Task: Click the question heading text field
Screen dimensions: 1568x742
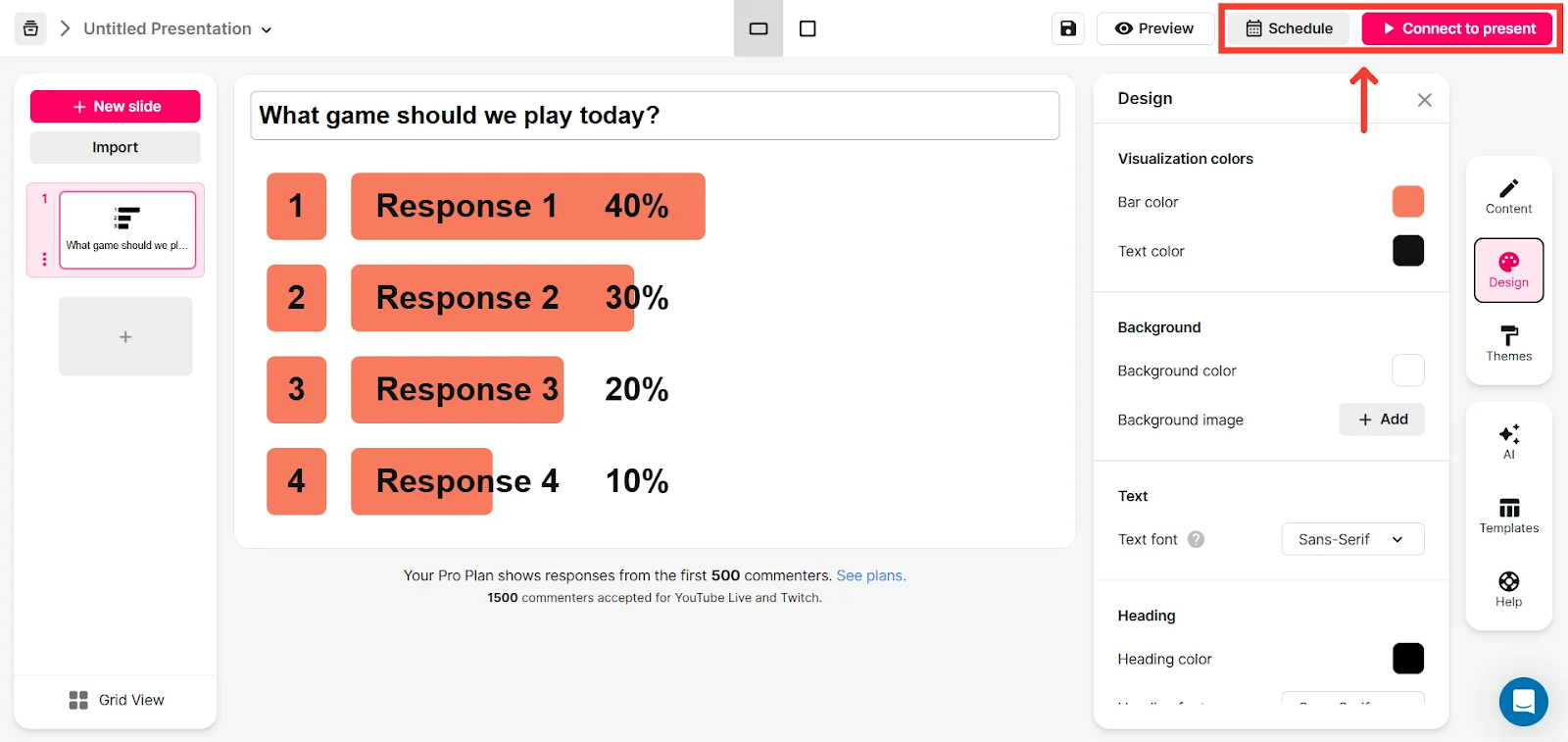Action: 655,116
